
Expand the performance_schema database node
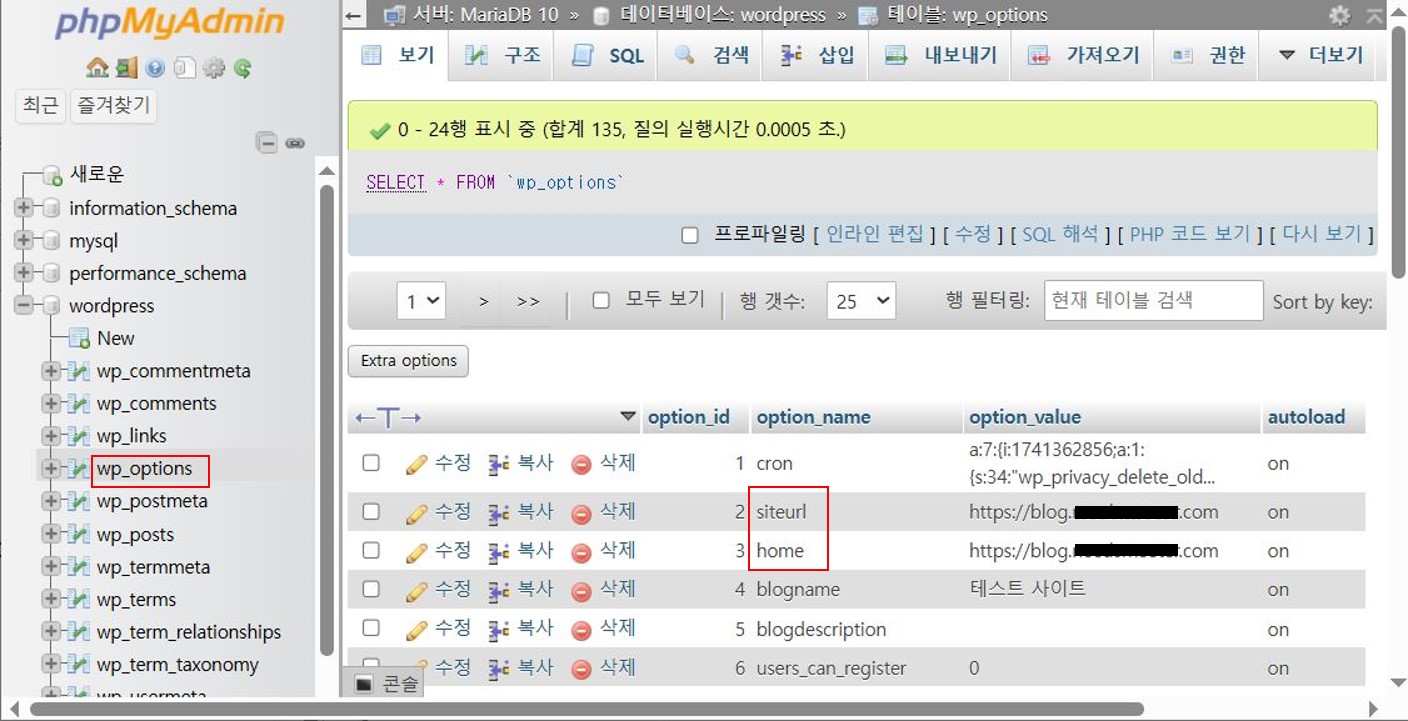pyautogui.click(x=23, y=273)
